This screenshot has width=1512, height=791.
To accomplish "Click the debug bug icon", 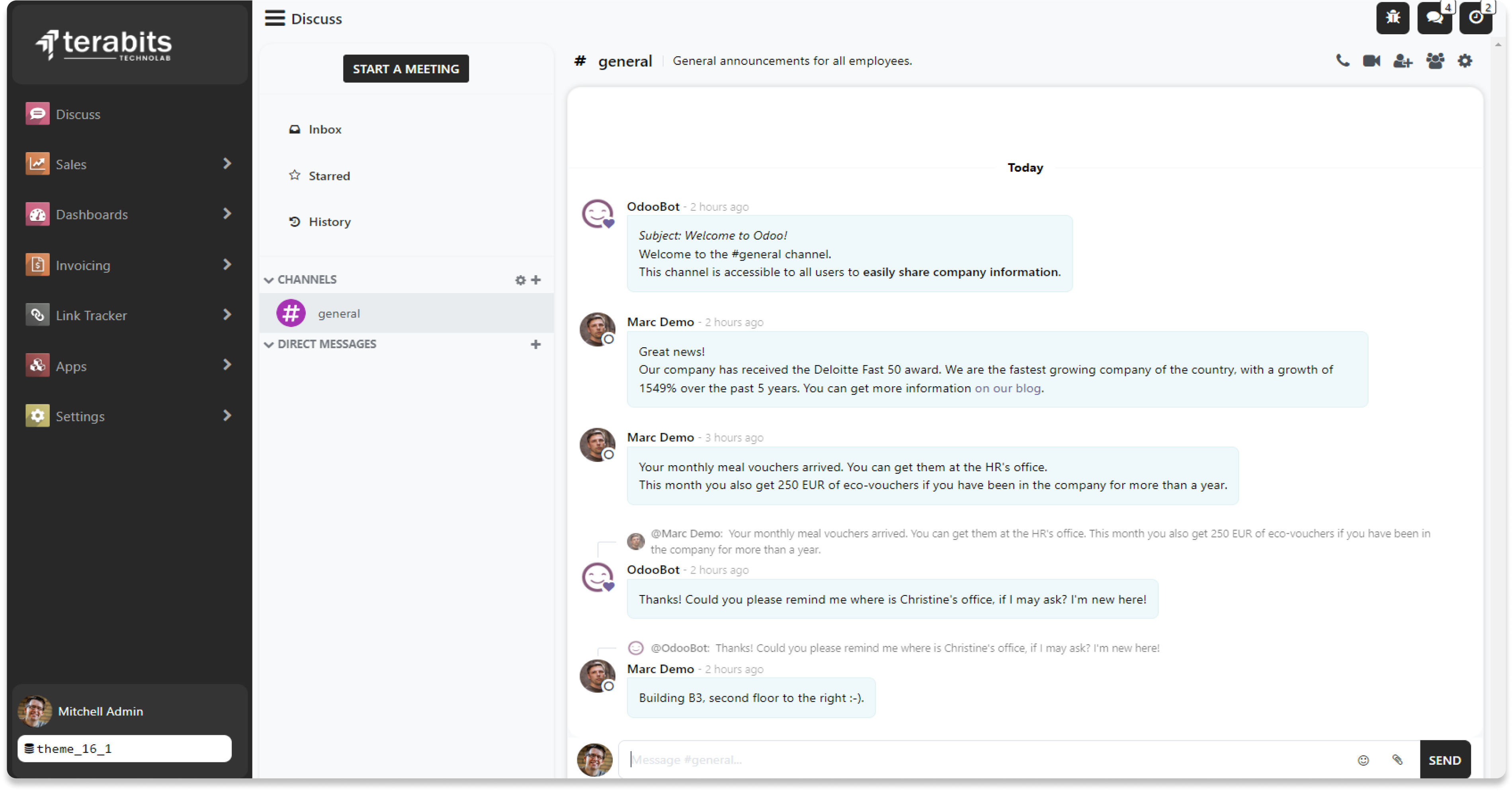I will pos(1392,18).
